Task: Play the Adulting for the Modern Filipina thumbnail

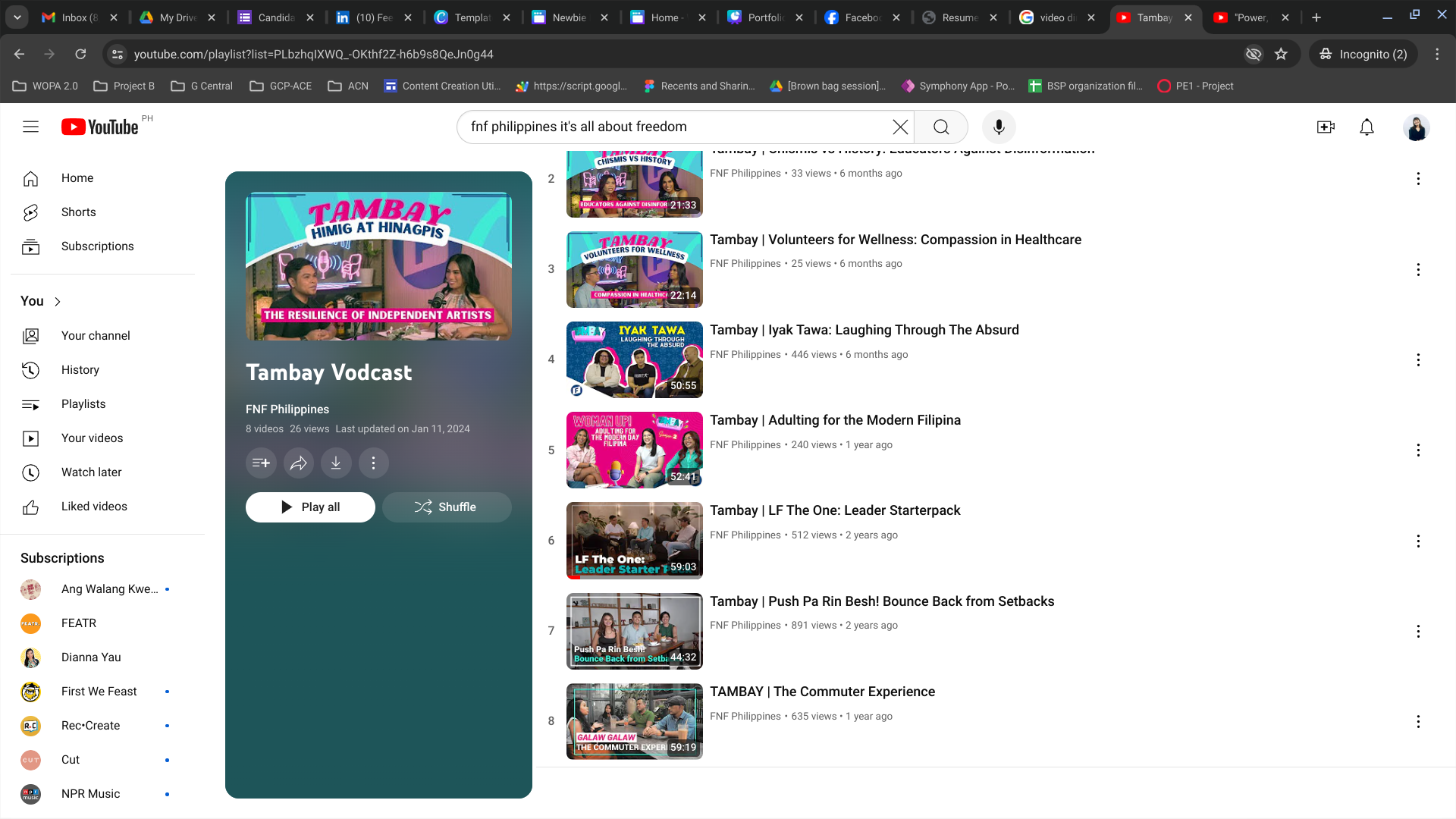Action: 635,450
